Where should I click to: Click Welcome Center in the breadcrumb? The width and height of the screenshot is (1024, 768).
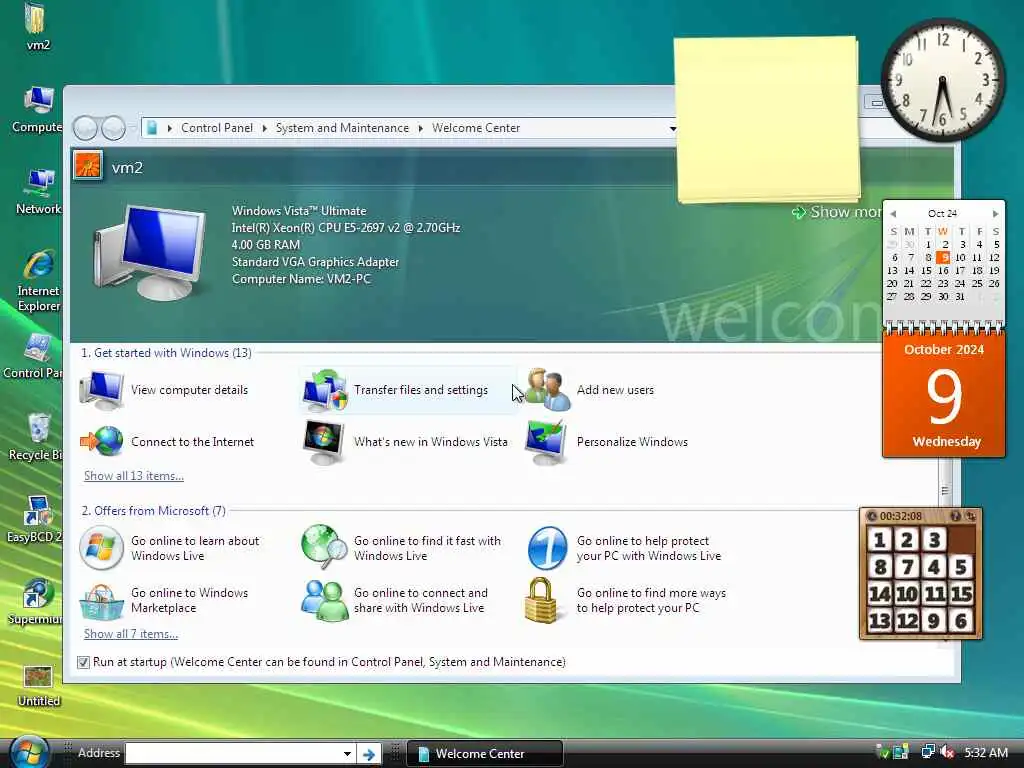point(476,128)
